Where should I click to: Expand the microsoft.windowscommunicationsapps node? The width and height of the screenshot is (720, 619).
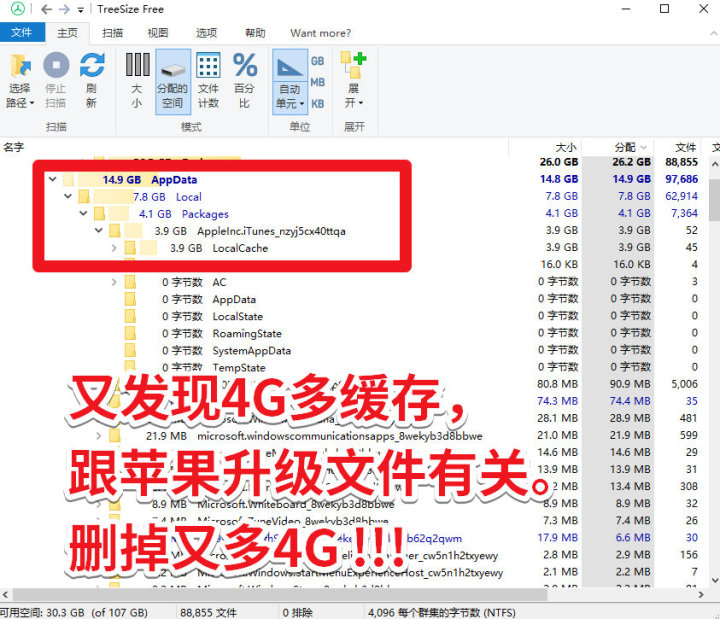coord(98,435)
